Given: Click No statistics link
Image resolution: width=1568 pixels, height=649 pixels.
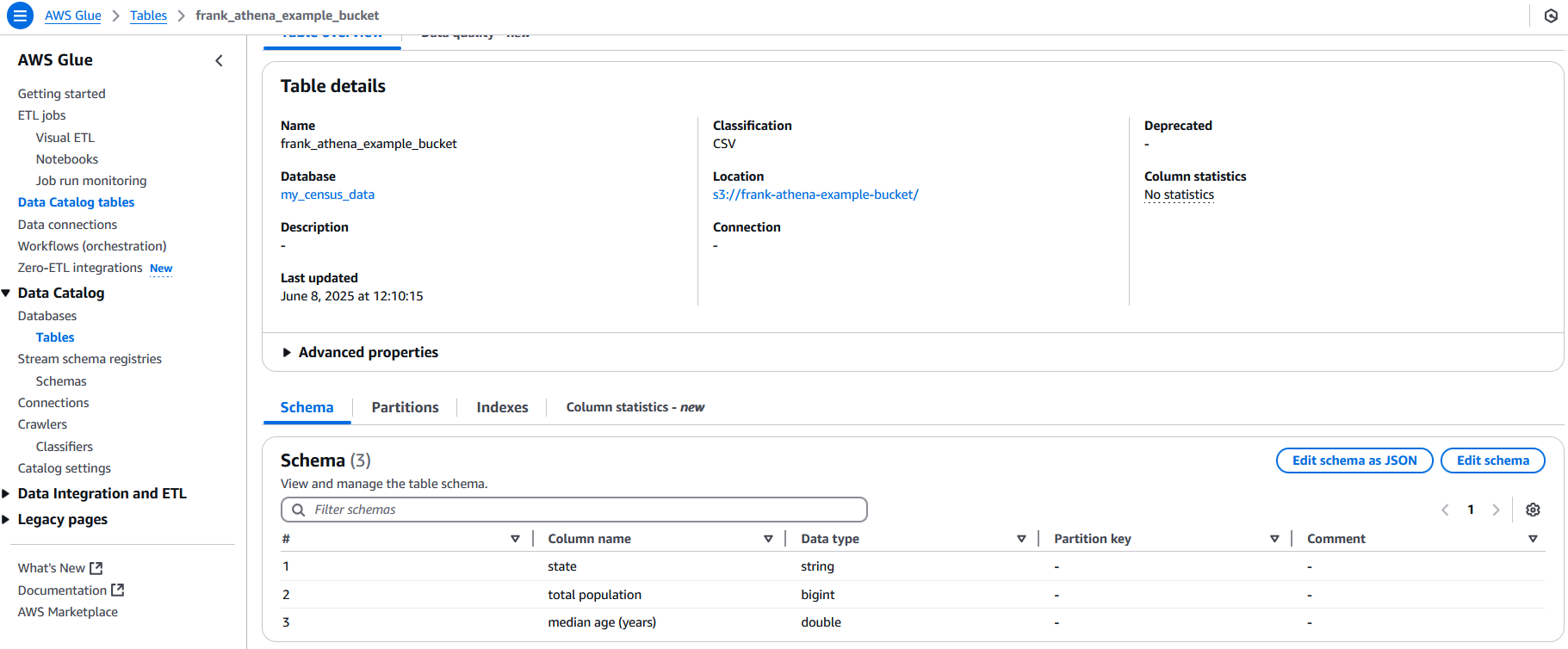Looking at the screenshot, I should click(x=1179, y=195).
